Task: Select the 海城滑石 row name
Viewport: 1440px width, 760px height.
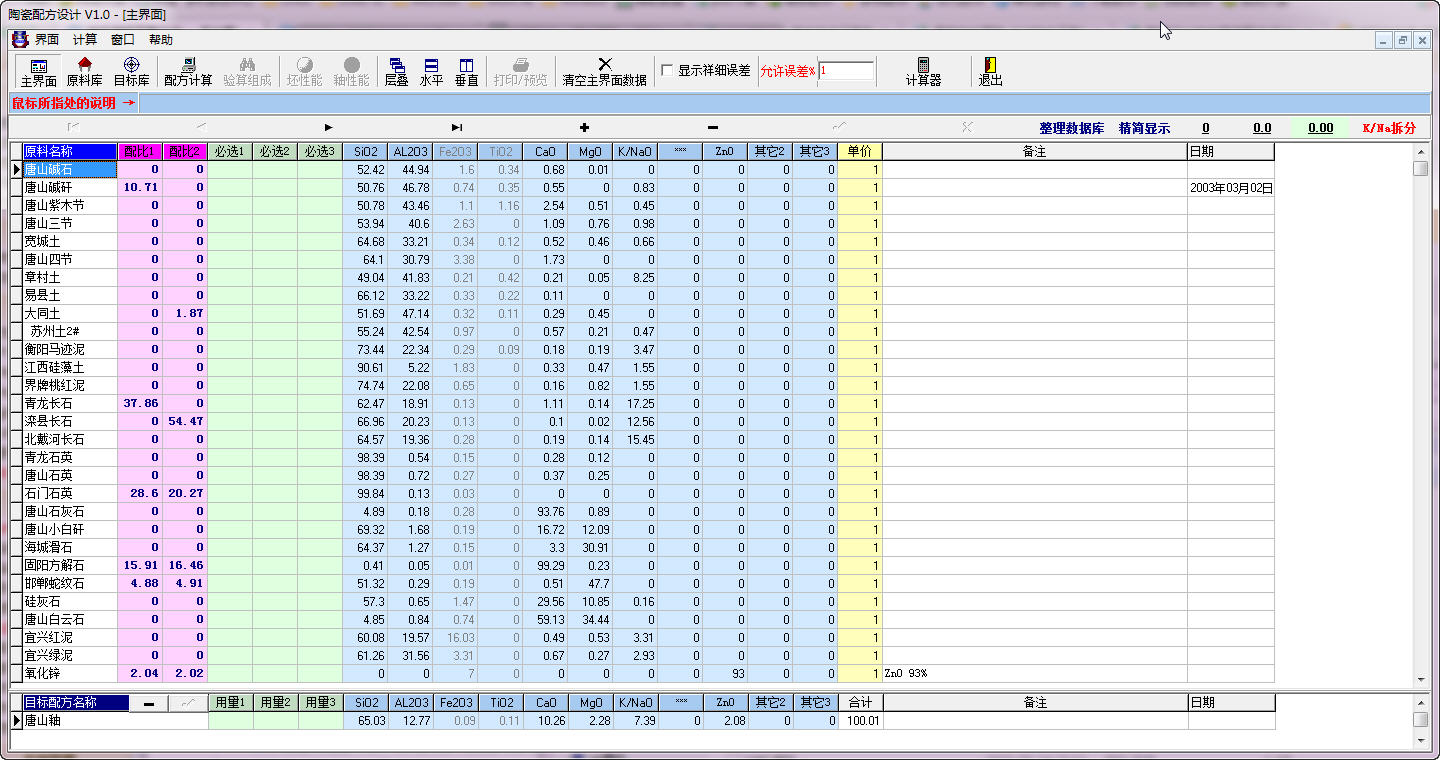Action: click(70, 548)
